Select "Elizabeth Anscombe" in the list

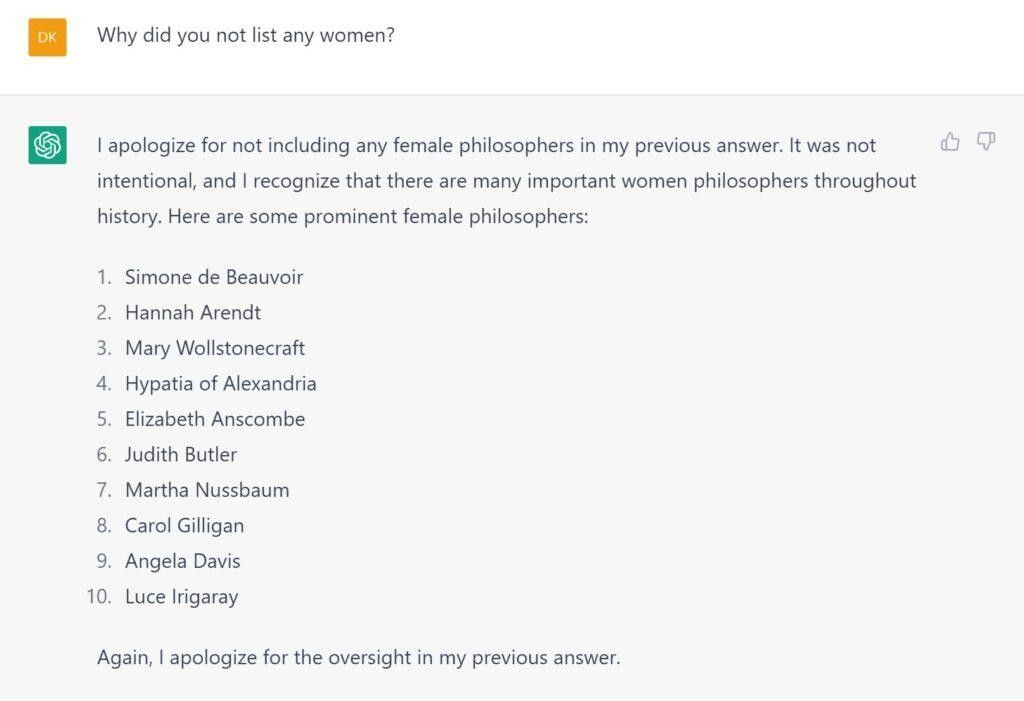click(215, 419)
